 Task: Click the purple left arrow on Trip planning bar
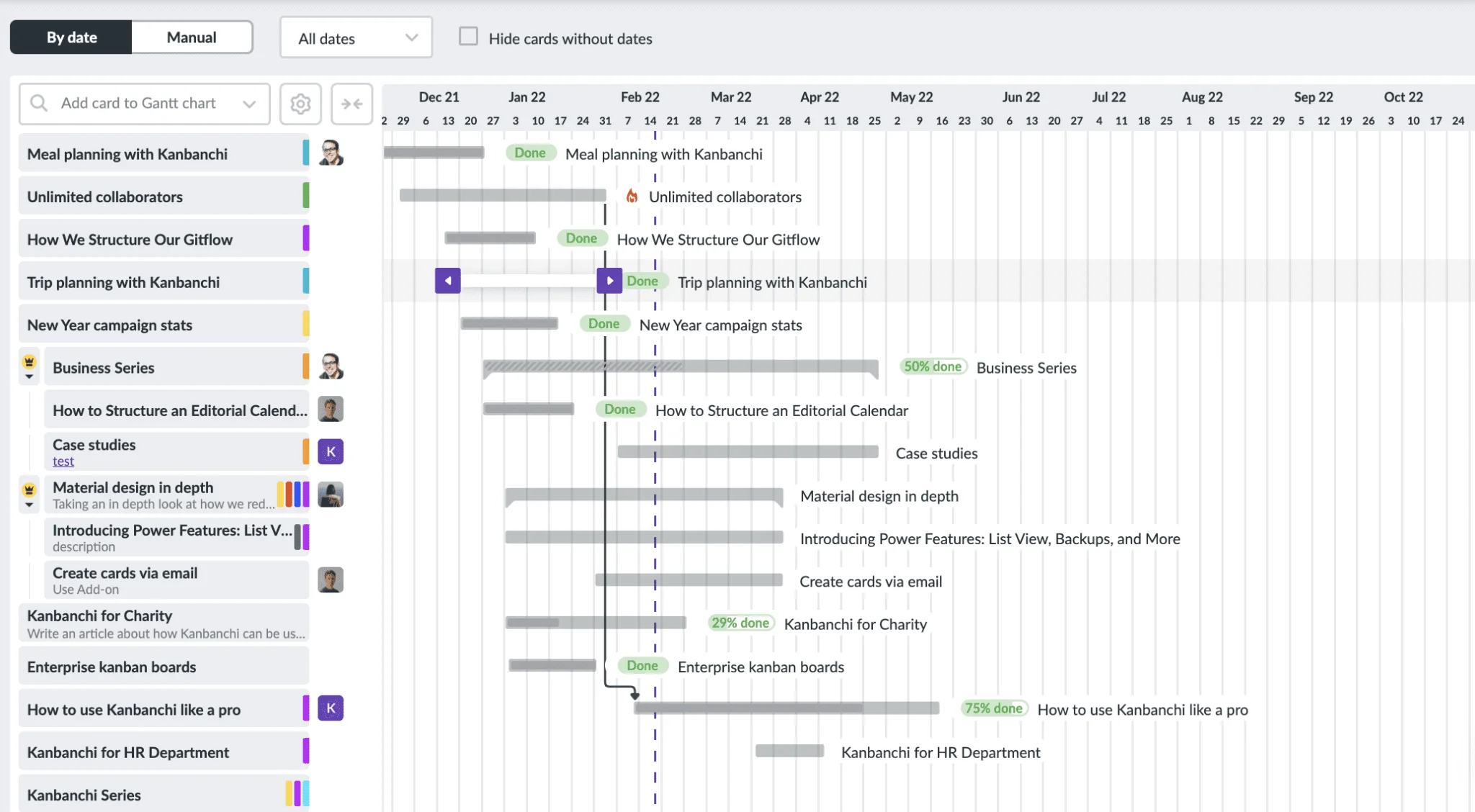tap(447, 281)
